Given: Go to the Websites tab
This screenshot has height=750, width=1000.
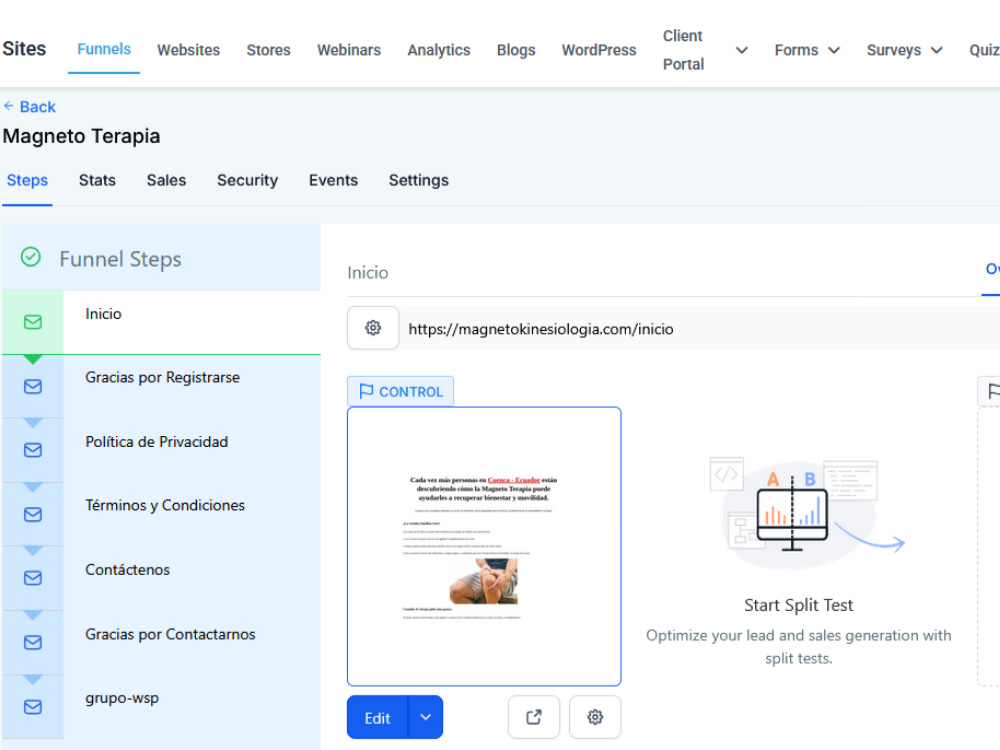Looking at the screenshot, I should (188, 50).
